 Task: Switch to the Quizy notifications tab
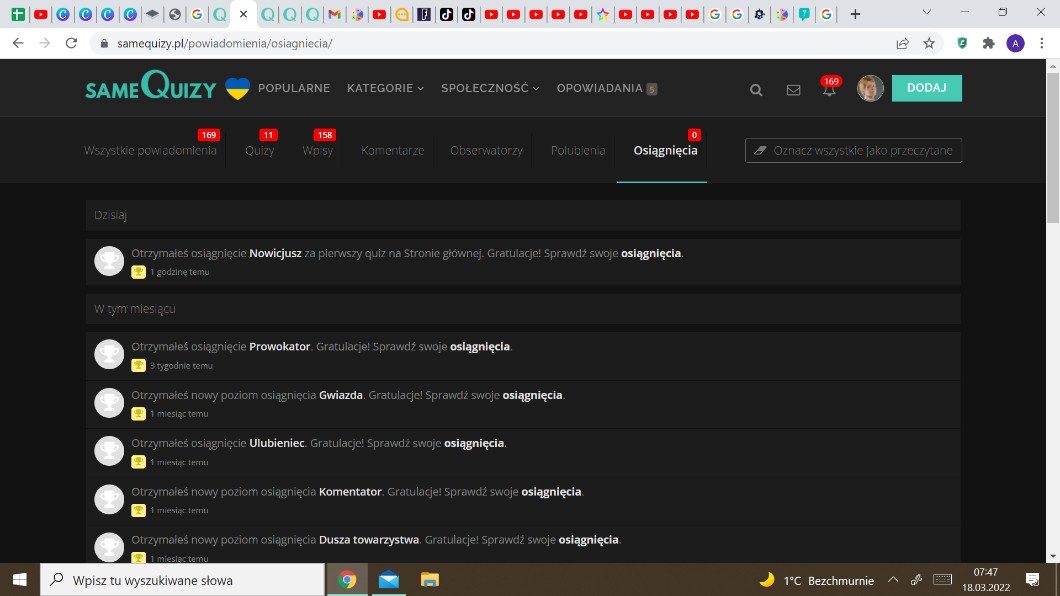pyautogui.click(x=259, y=150)
